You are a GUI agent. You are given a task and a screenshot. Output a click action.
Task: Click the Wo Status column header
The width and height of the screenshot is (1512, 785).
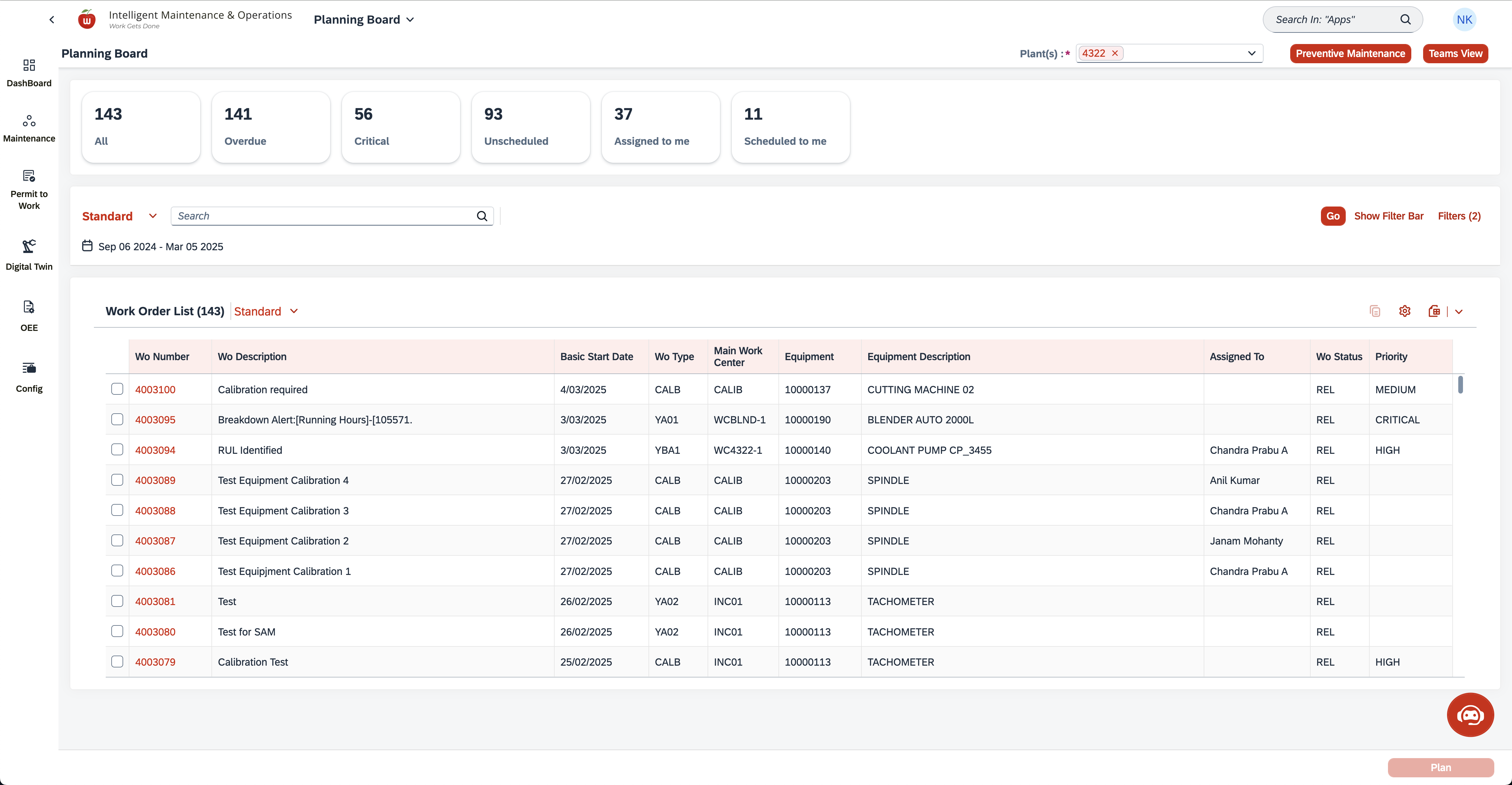pos(1339,356)
